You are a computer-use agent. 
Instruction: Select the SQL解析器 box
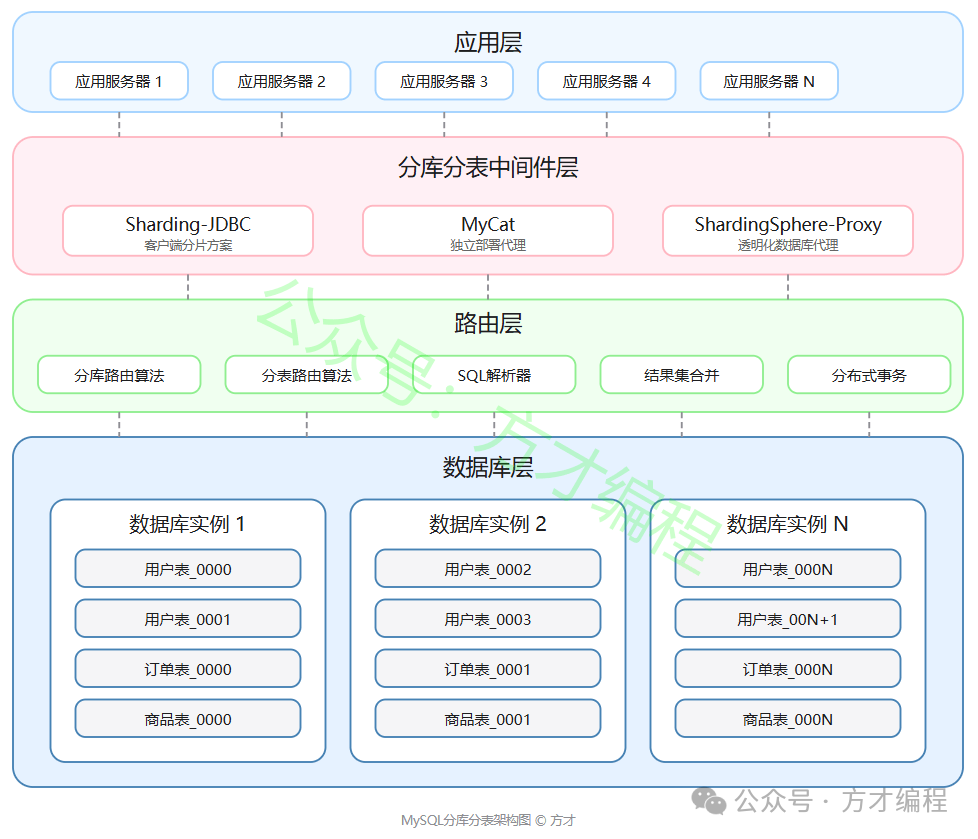(x=494, y=375)
